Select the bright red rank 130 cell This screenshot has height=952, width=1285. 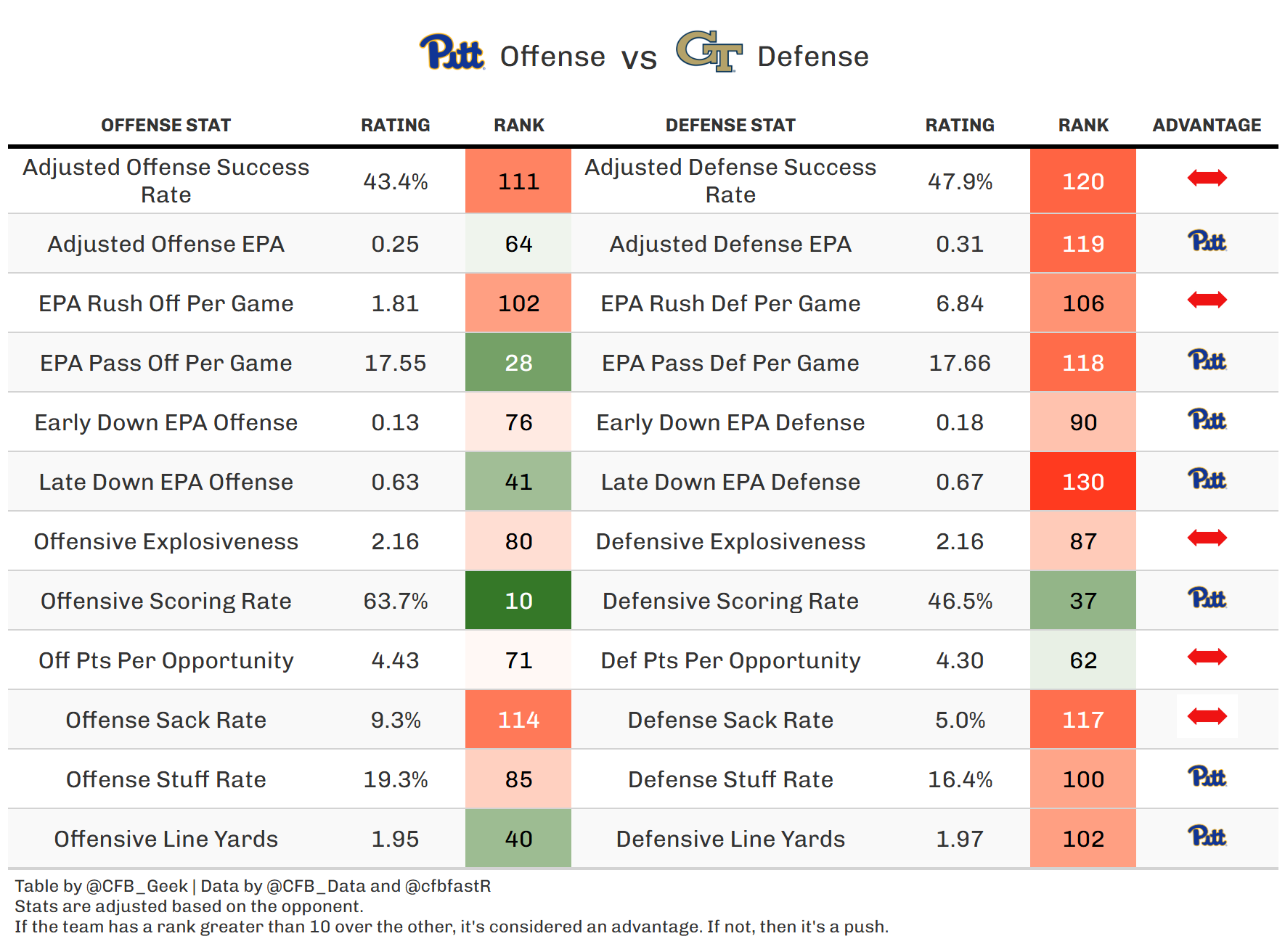click(x=1082, y=482)
